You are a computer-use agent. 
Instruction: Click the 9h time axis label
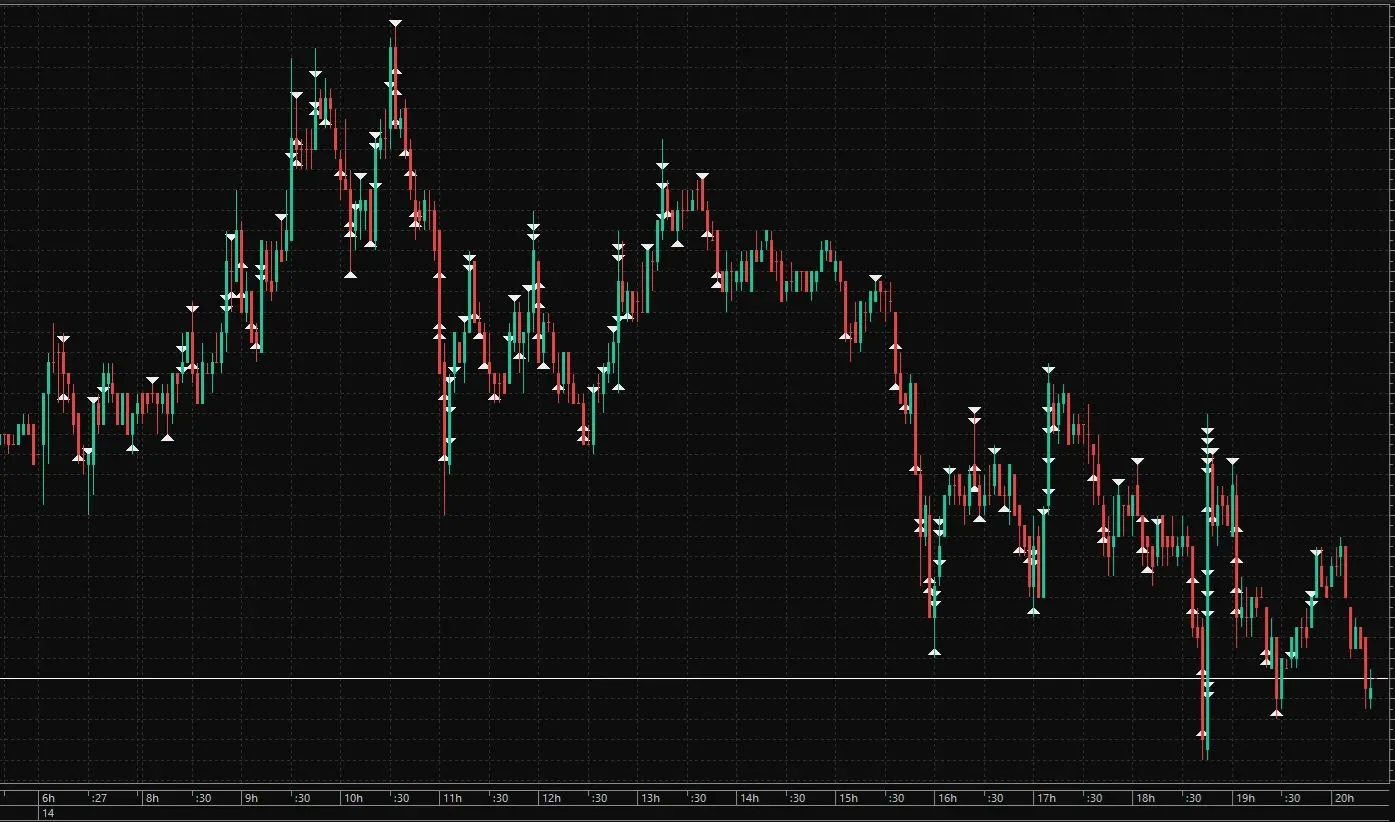[251, 798]
